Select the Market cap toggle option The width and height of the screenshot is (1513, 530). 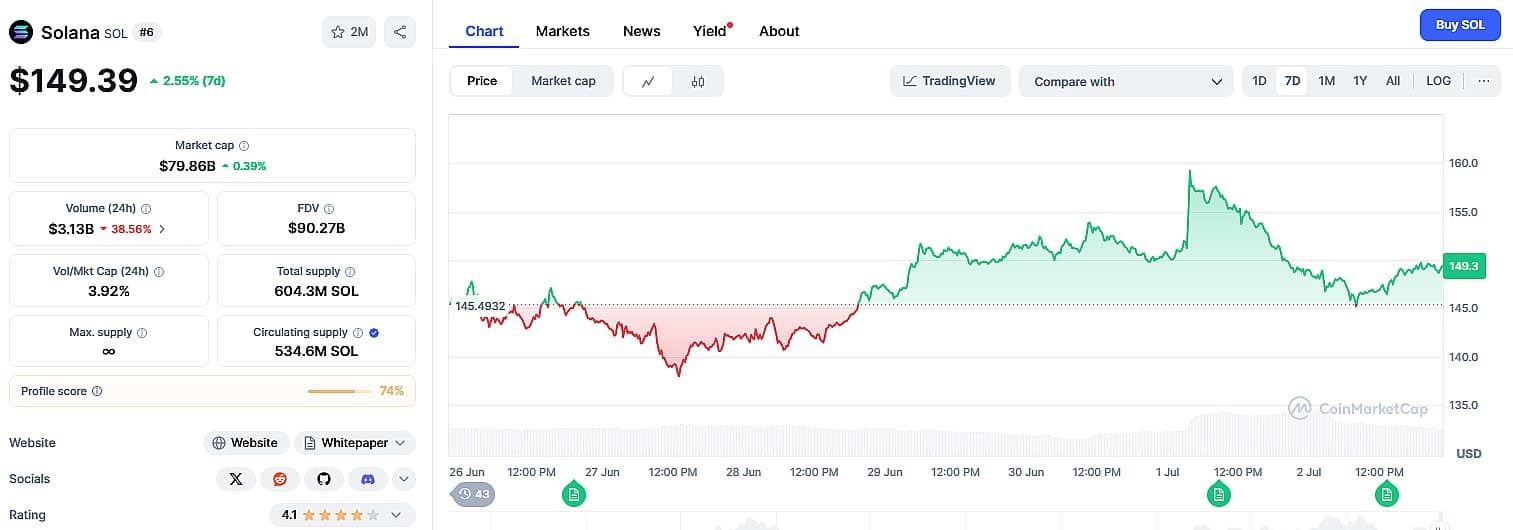[x=563, y=81]
